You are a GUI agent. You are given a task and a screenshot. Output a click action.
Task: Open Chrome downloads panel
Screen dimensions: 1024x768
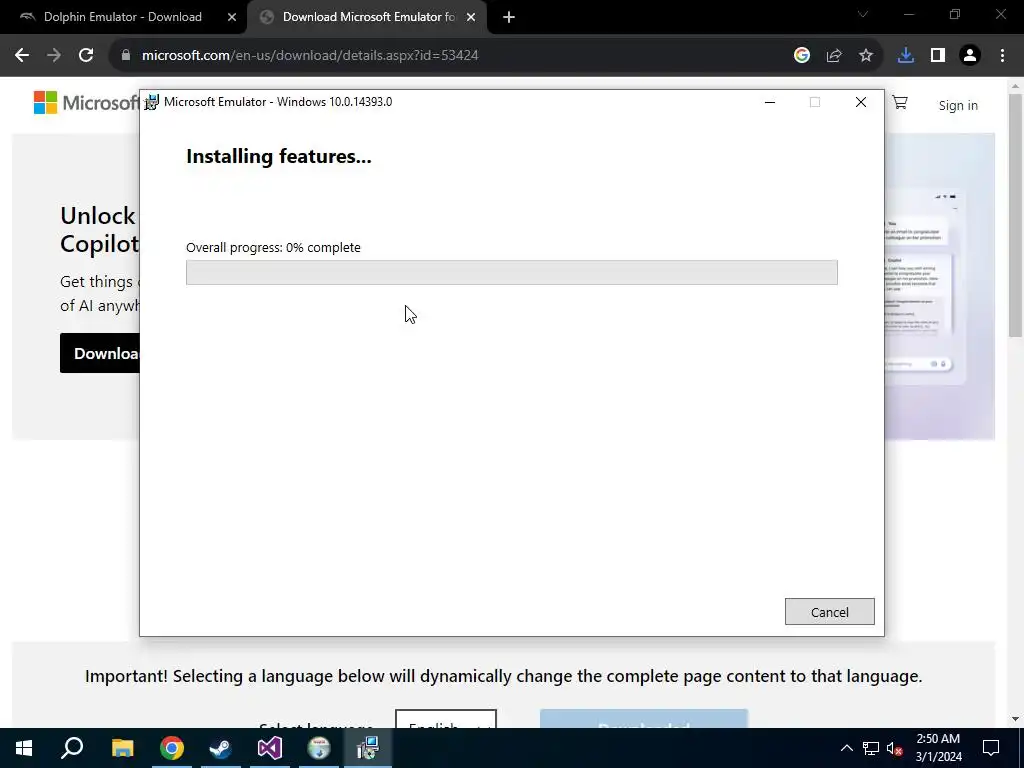[906, 56]
